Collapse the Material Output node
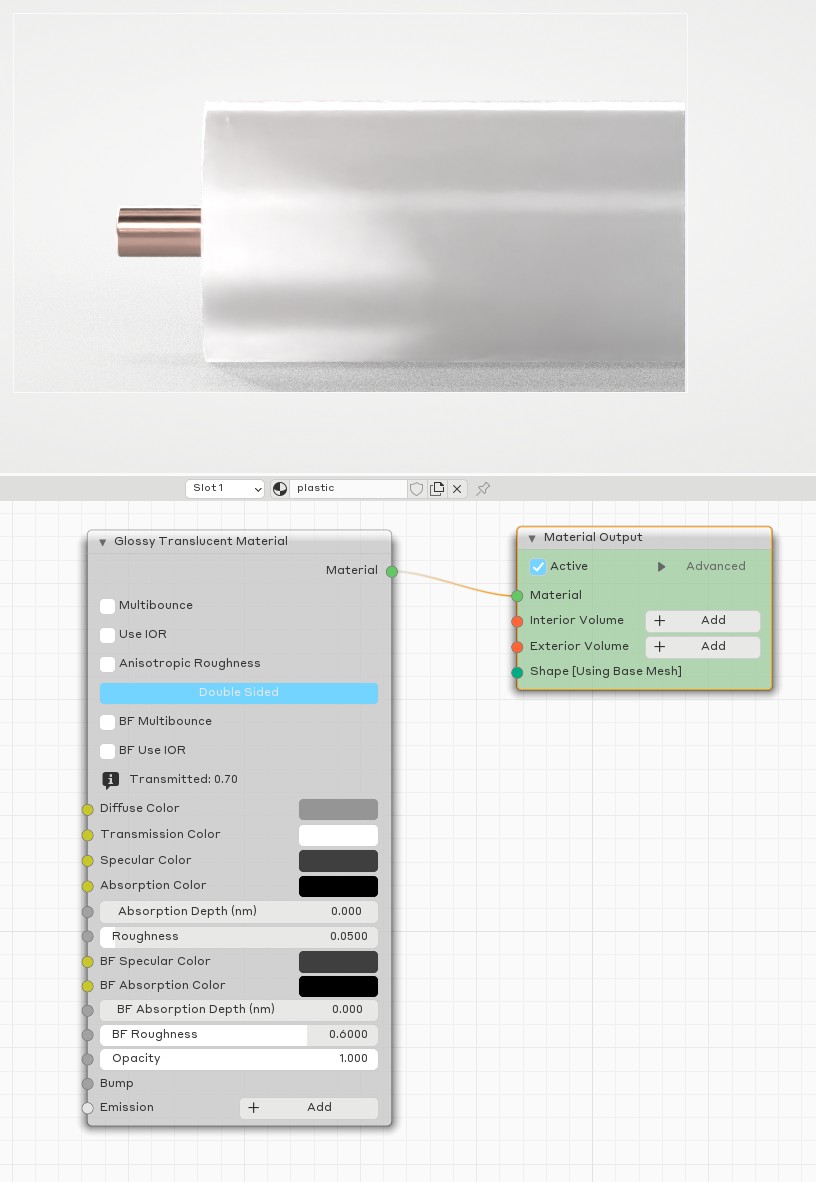The height and width of the screenshot is (1182, 816). tap(532, 538)
